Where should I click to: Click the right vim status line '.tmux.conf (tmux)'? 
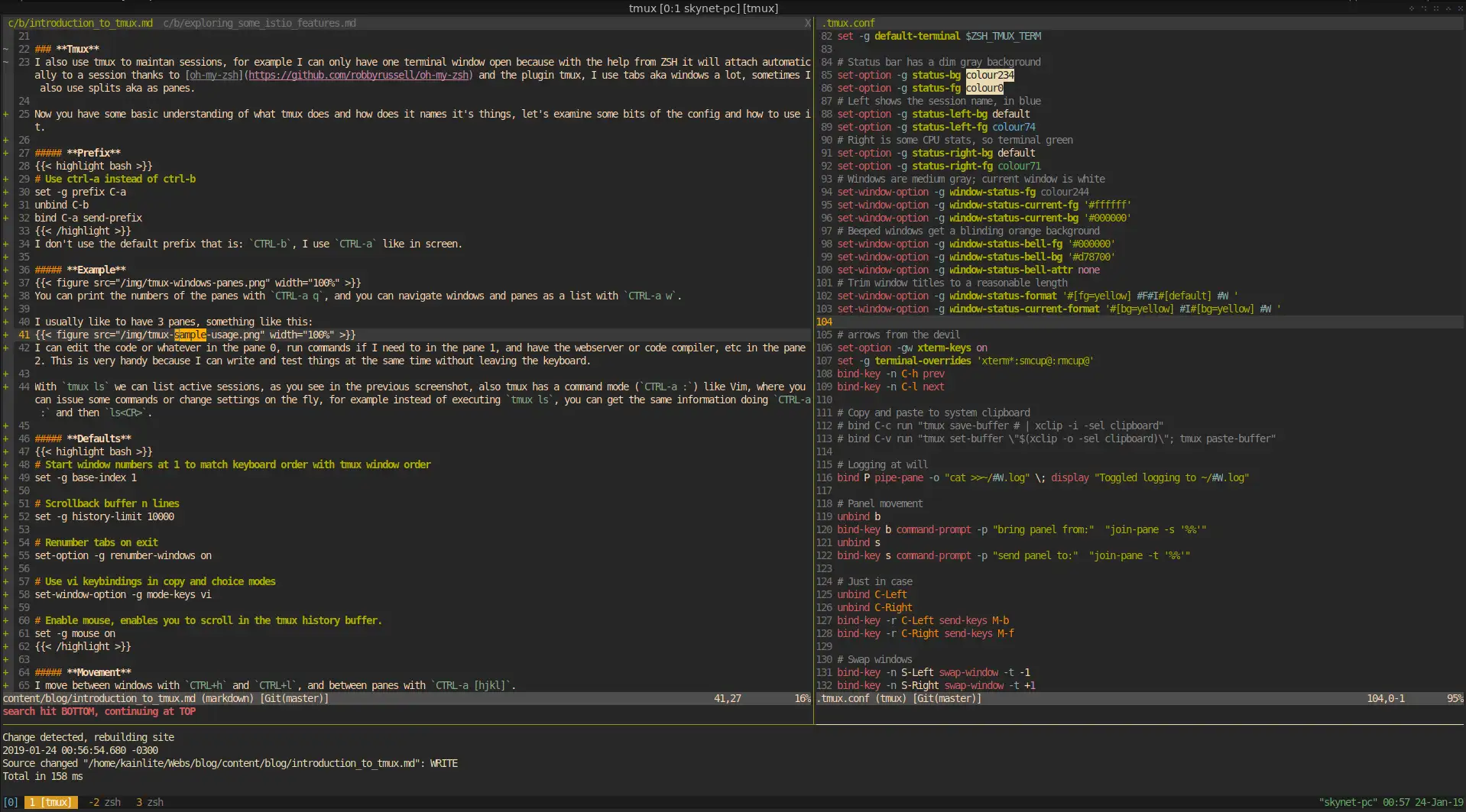pos(862,698)
